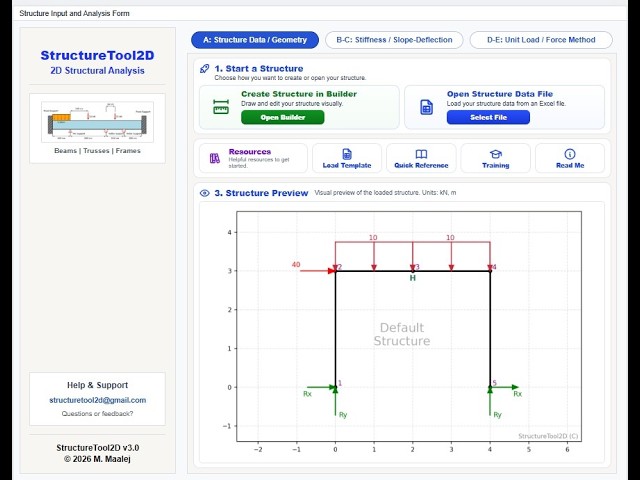Click the 'StructureTool2D v3.0' version text
640x480 pixels.
tap(98, 448)
